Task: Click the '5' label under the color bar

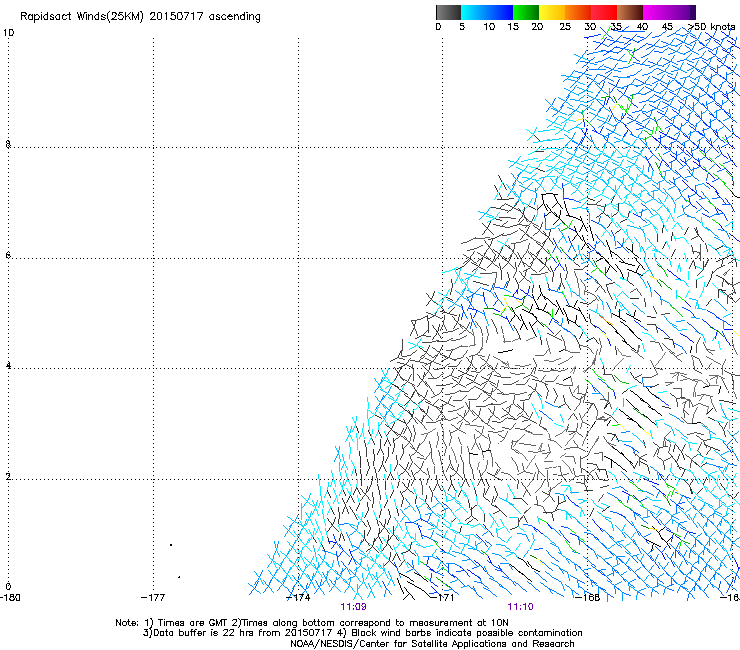Action: 462,27
